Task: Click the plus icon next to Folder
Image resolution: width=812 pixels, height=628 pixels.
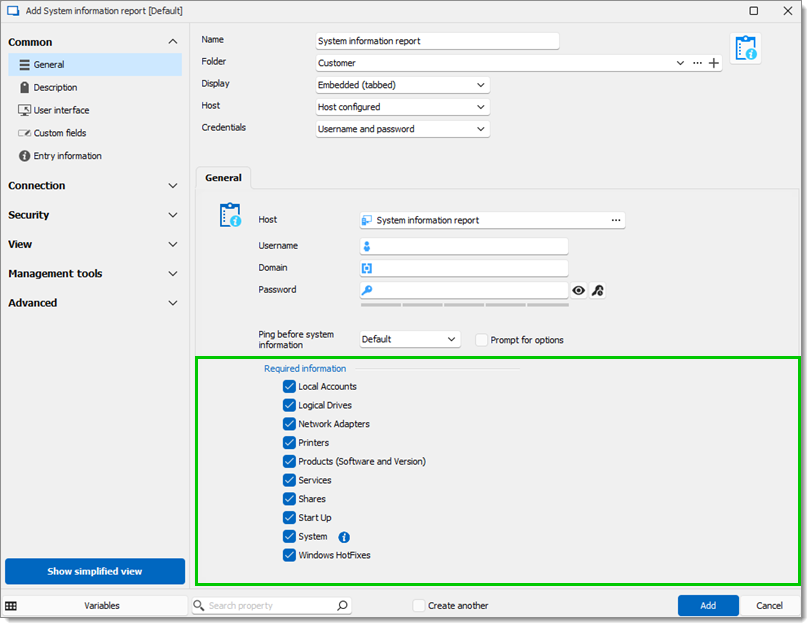Action: coord(714,63)
